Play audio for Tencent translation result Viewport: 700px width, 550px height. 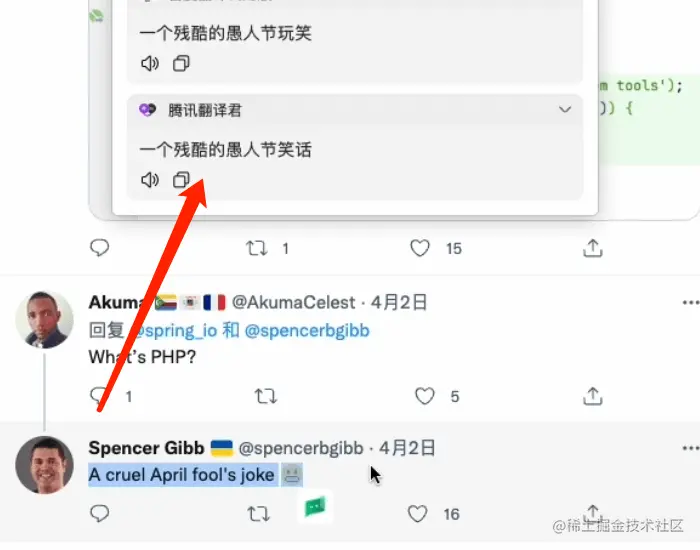(150, 180)
